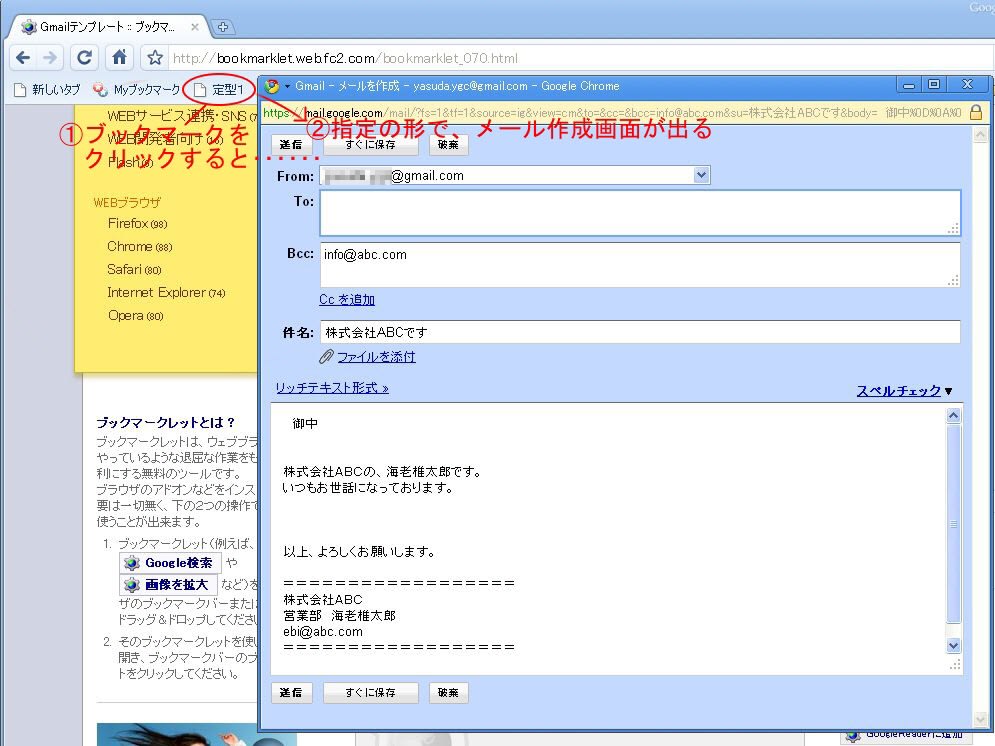The image size is (995, 746).
Task: Click the Chrome icon in popup title bar
Action: coord(273,86)
